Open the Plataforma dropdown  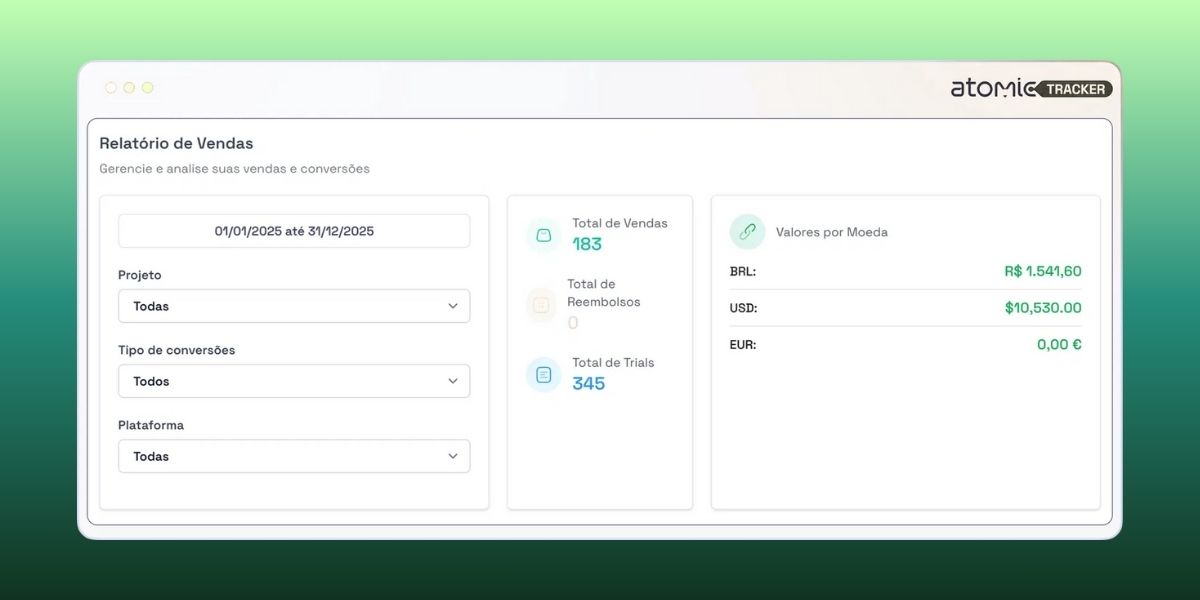294,456
